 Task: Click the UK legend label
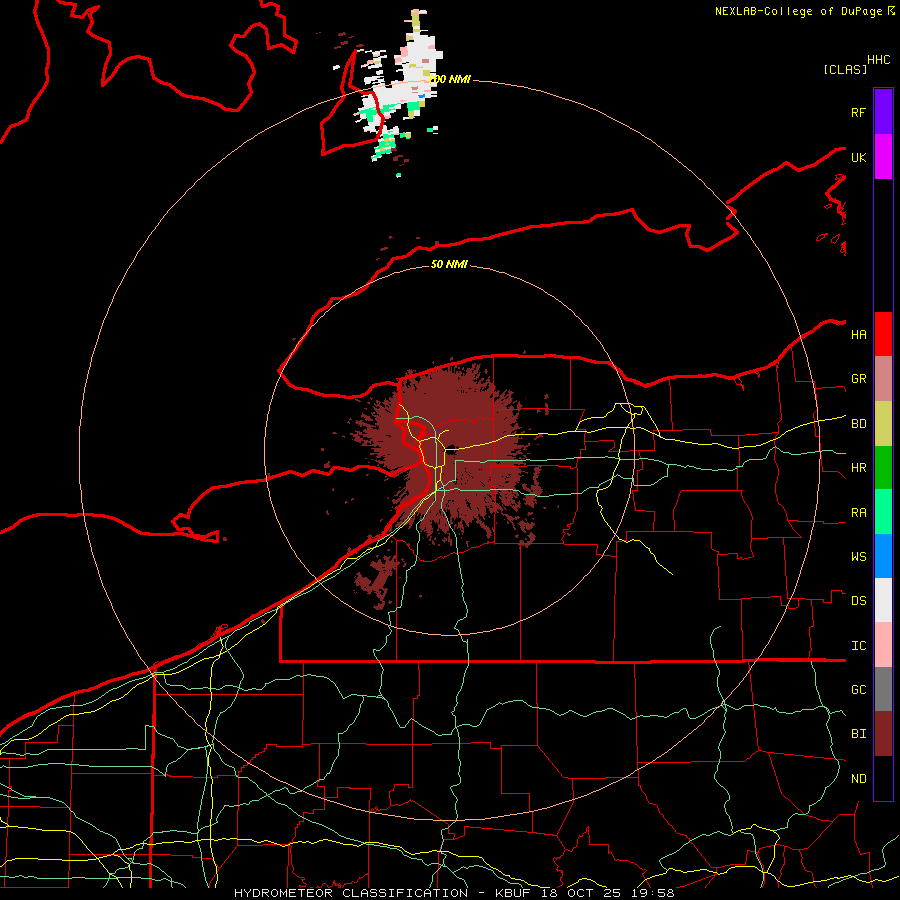tap(858, 157)
